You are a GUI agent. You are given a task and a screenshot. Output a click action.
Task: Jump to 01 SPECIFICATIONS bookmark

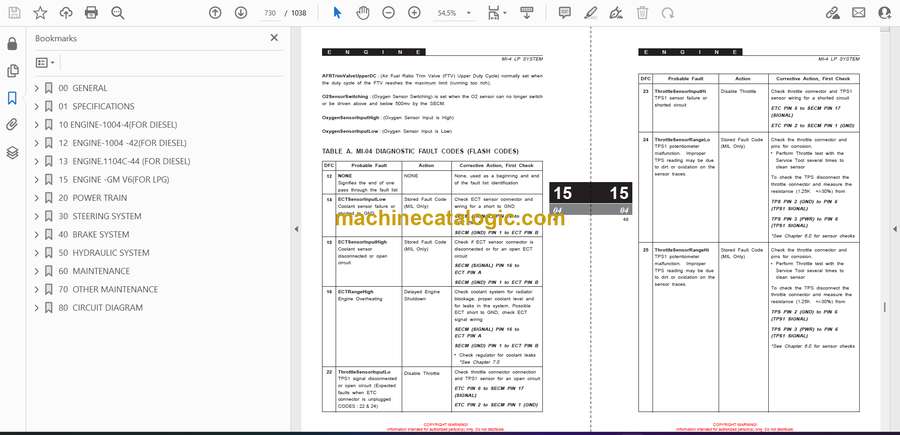pos(96,107)
